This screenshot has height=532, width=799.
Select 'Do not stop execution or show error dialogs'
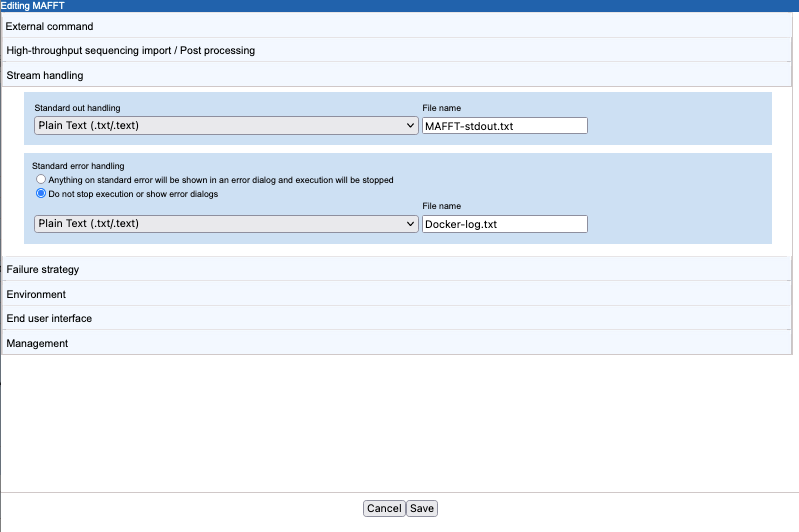41,194
